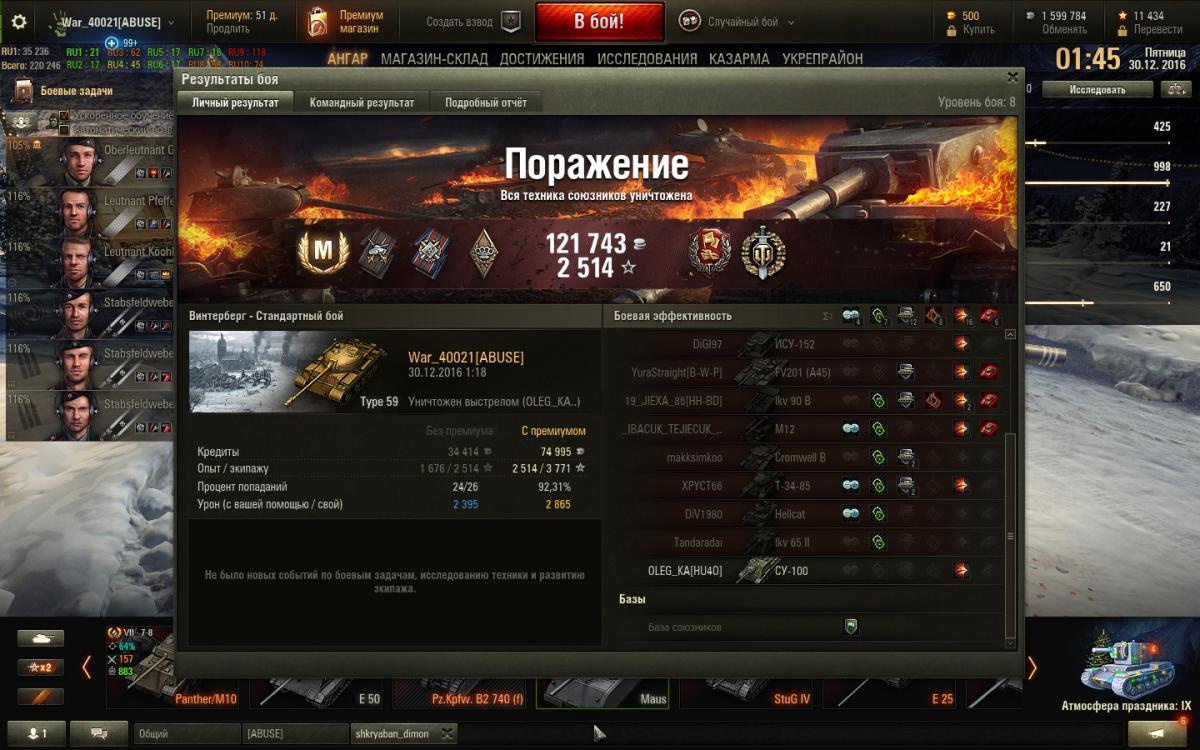
Task: Click the battle effectiveness list scrollbar
Action: (1010, 484)
